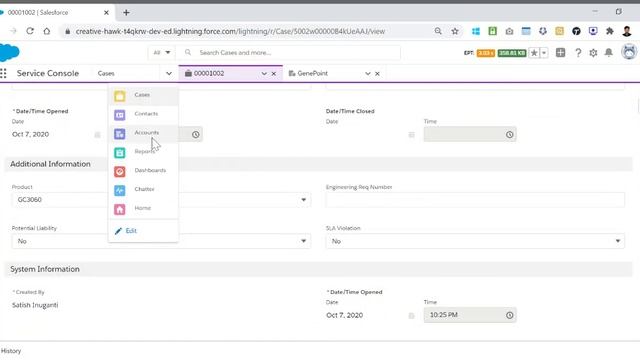
Task: Close the GenePoint workspace tab
Action: pos(378,73)
